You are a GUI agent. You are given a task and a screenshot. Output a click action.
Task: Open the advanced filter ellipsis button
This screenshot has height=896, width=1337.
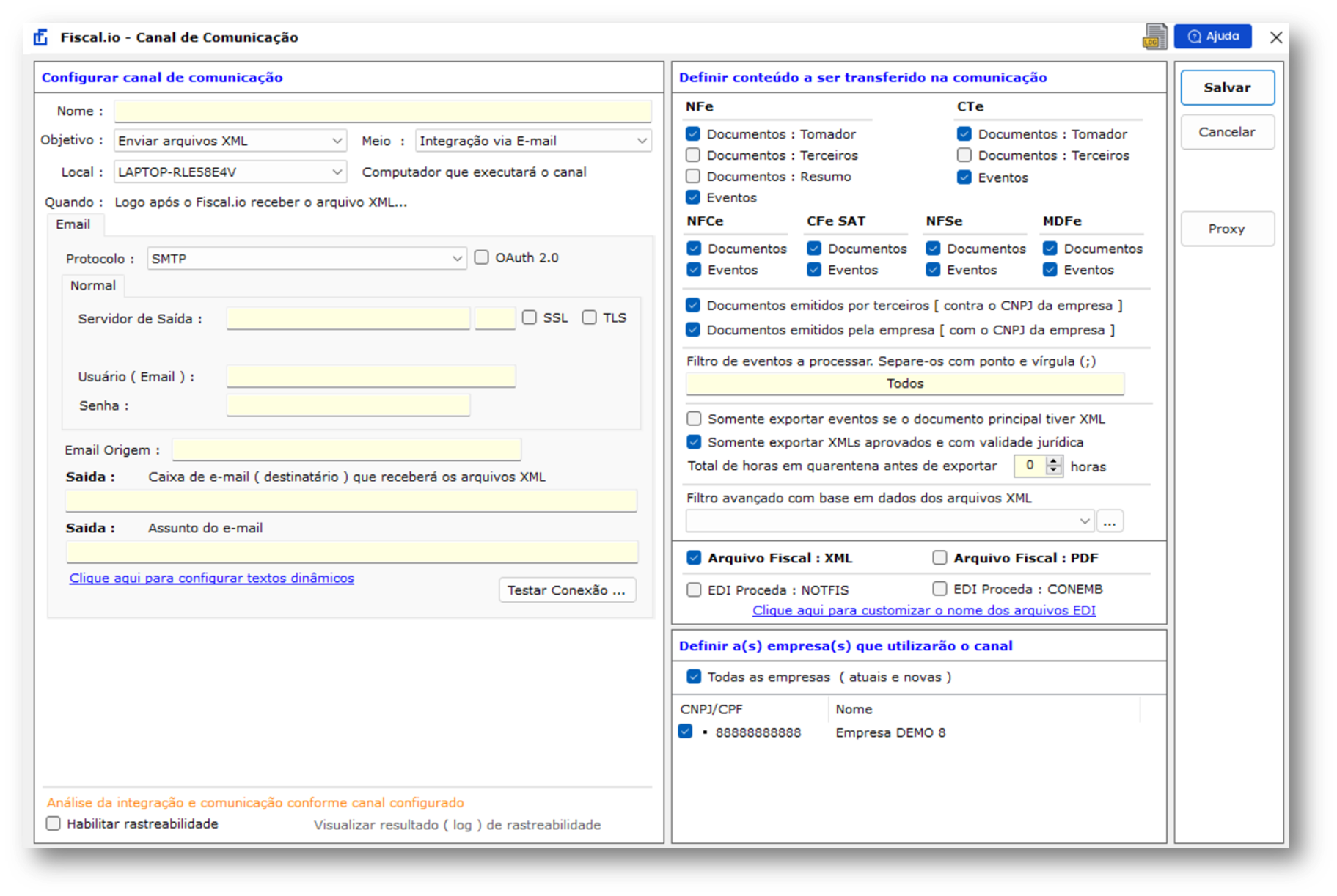click(x=1110, y=521)
